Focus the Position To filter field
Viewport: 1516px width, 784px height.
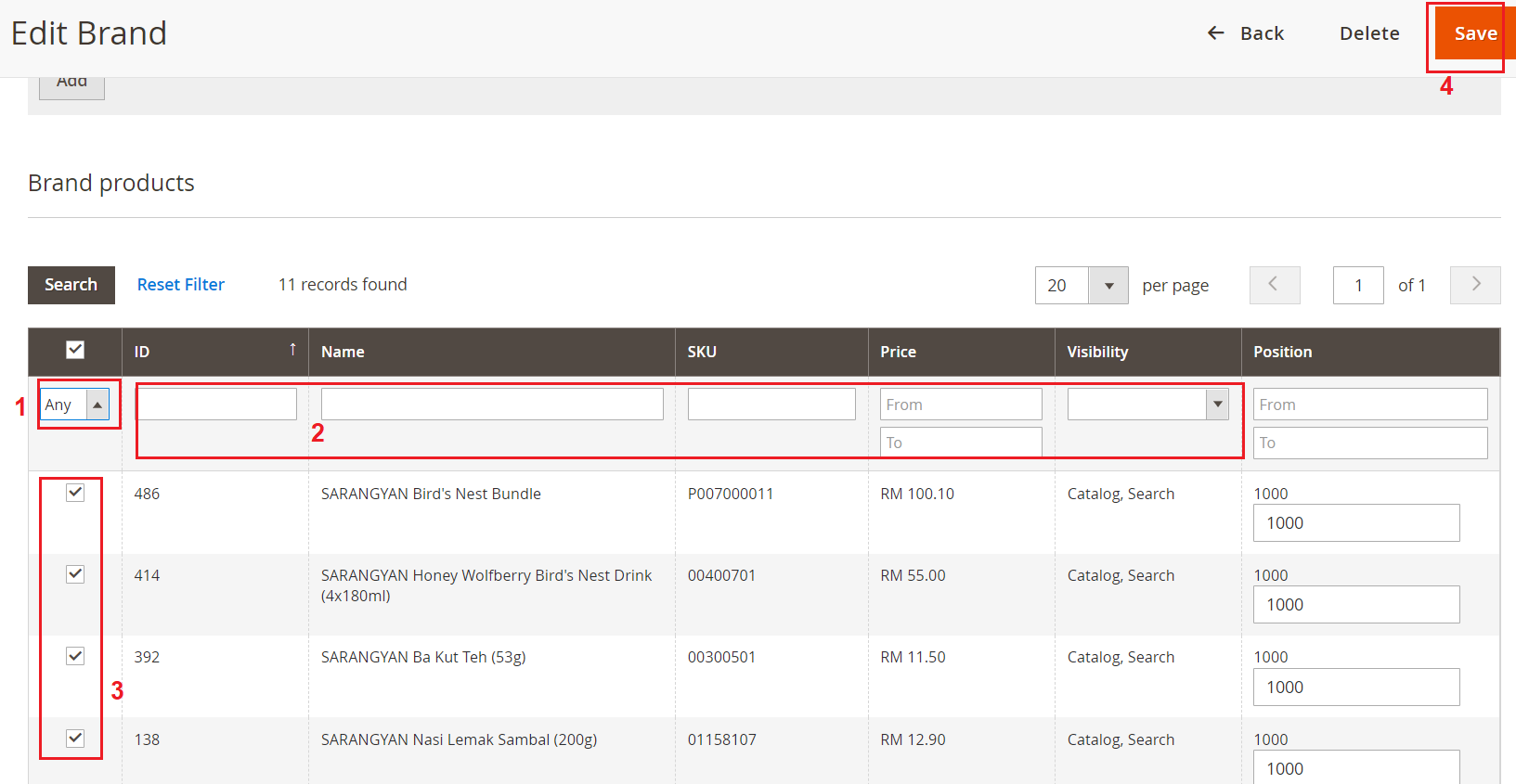coord(1370,443)
